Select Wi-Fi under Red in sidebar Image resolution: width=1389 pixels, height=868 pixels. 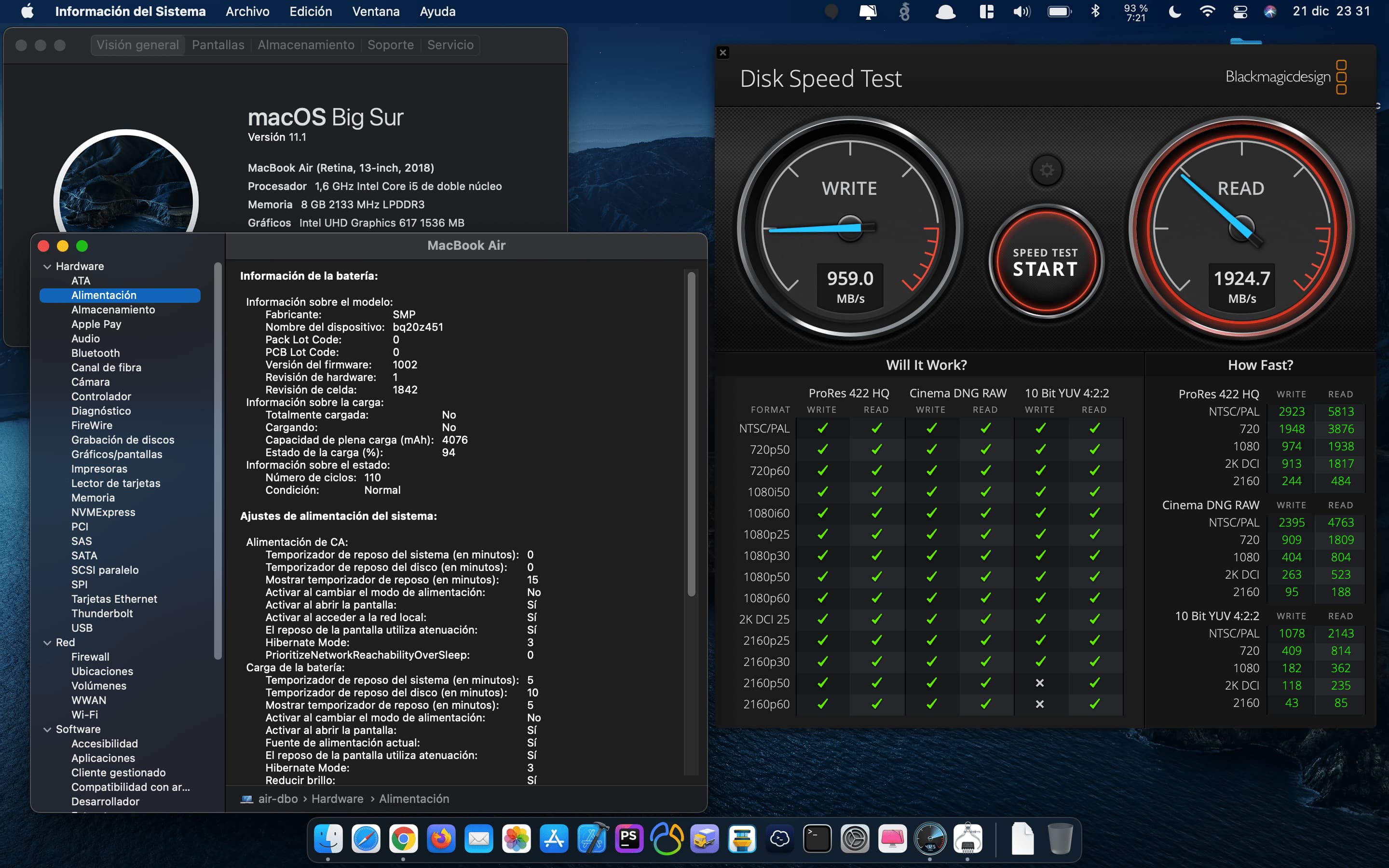click(84, 715)
